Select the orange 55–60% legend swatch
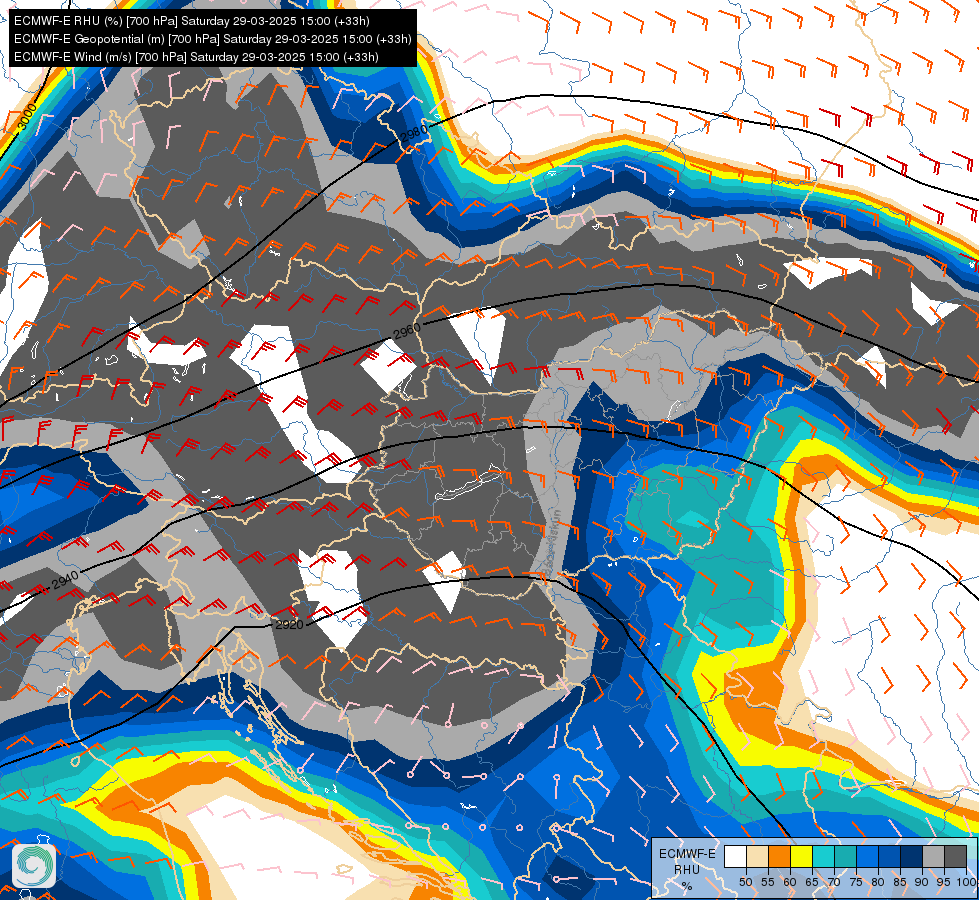Image resolution: width=979 pixels, height=900 pixels. pos(779,856)
